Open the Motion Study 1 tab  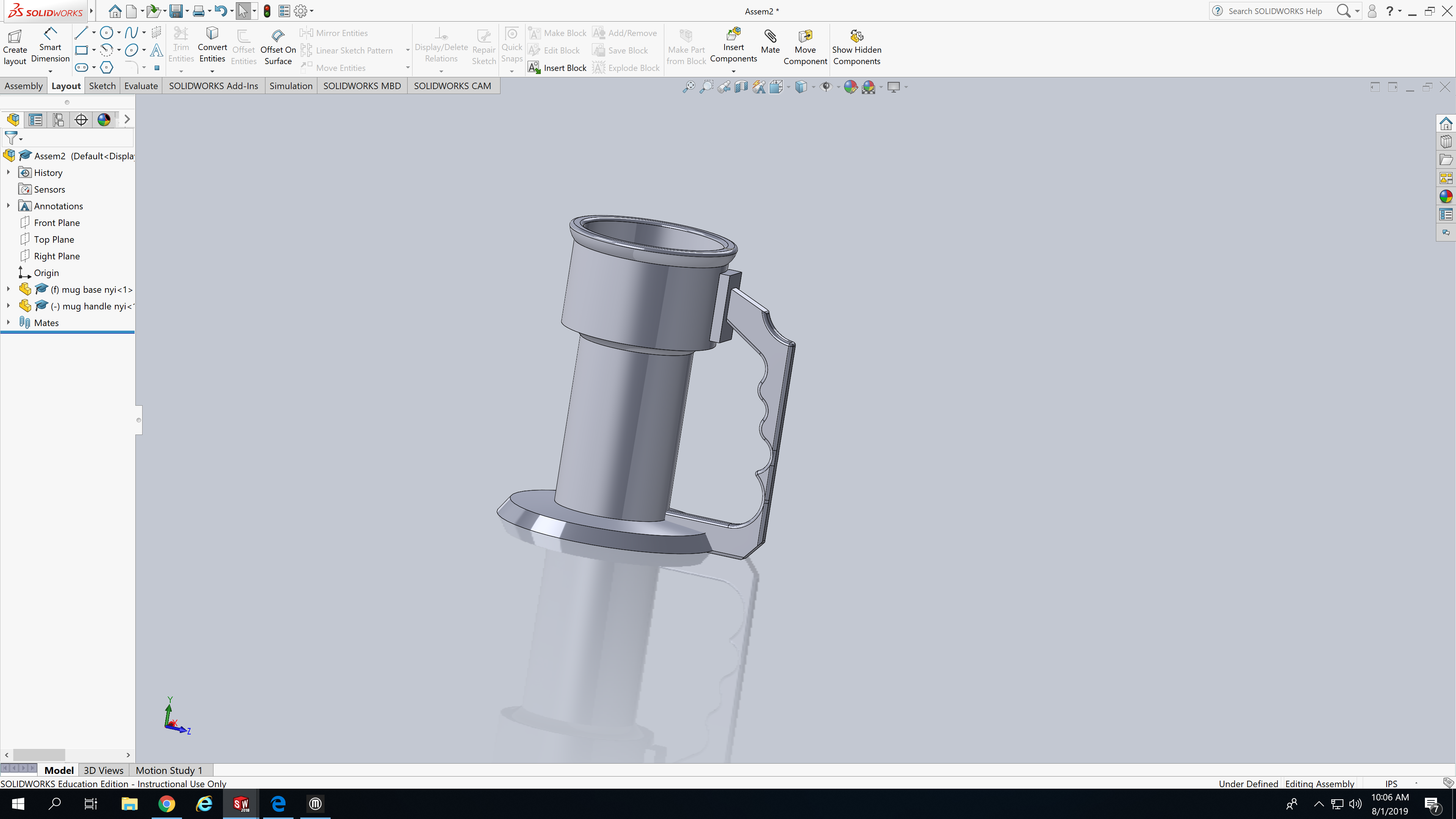click(x=168, y=770)
